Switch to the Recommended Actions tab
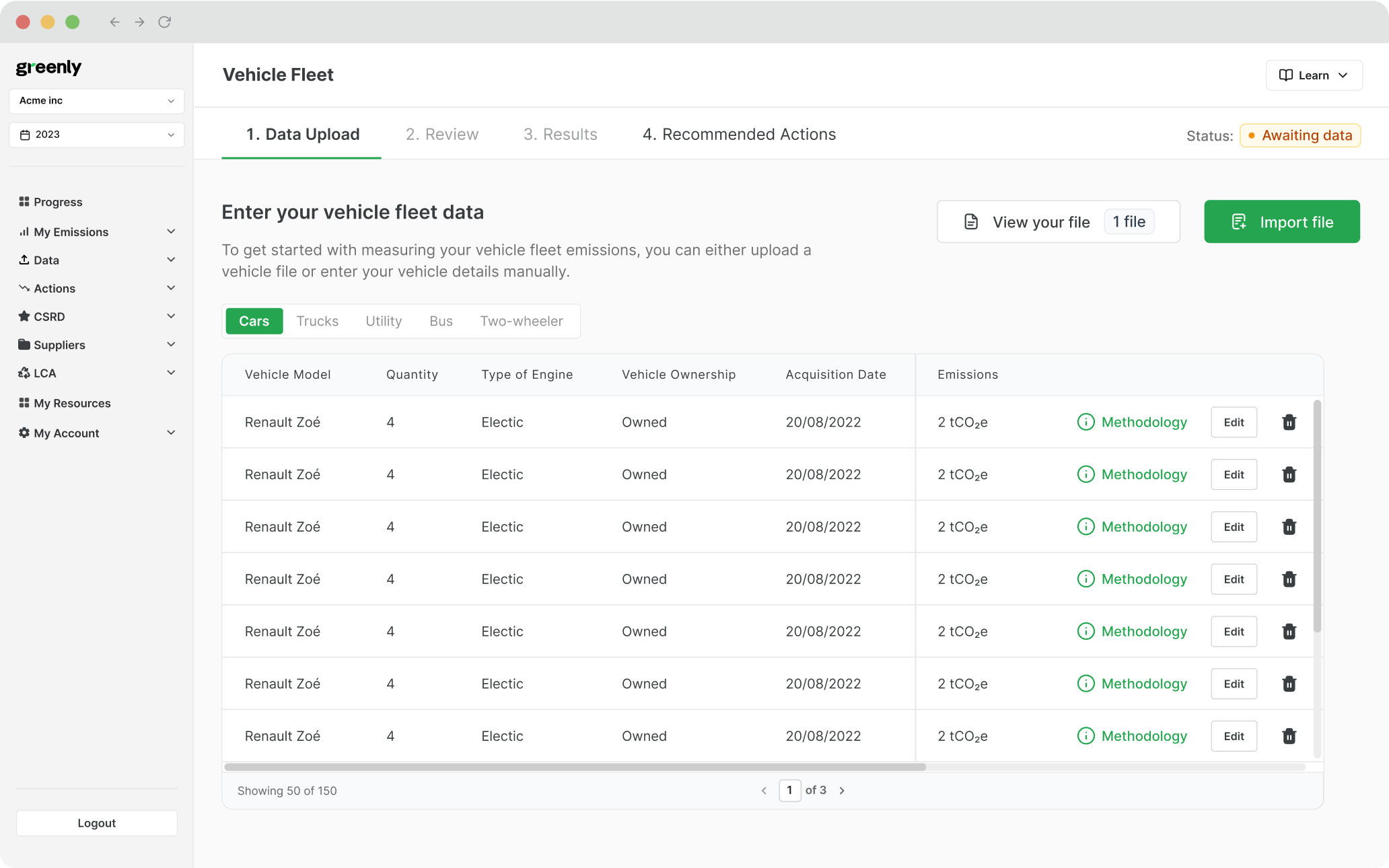 738,134
